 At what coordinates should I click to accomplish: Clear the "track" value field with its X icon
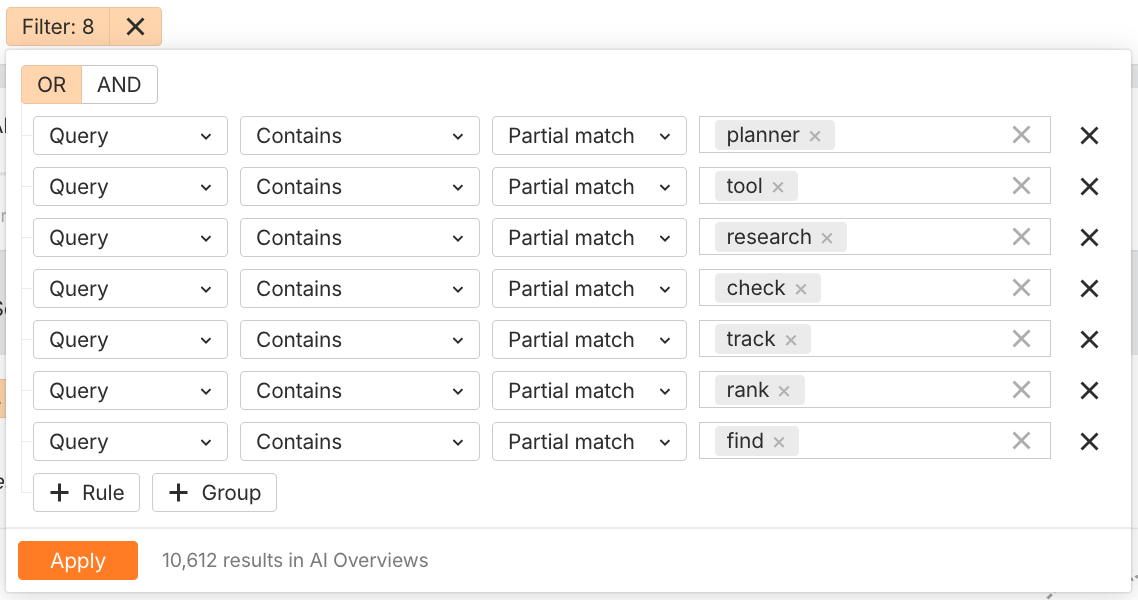(x=1021, y=339)
